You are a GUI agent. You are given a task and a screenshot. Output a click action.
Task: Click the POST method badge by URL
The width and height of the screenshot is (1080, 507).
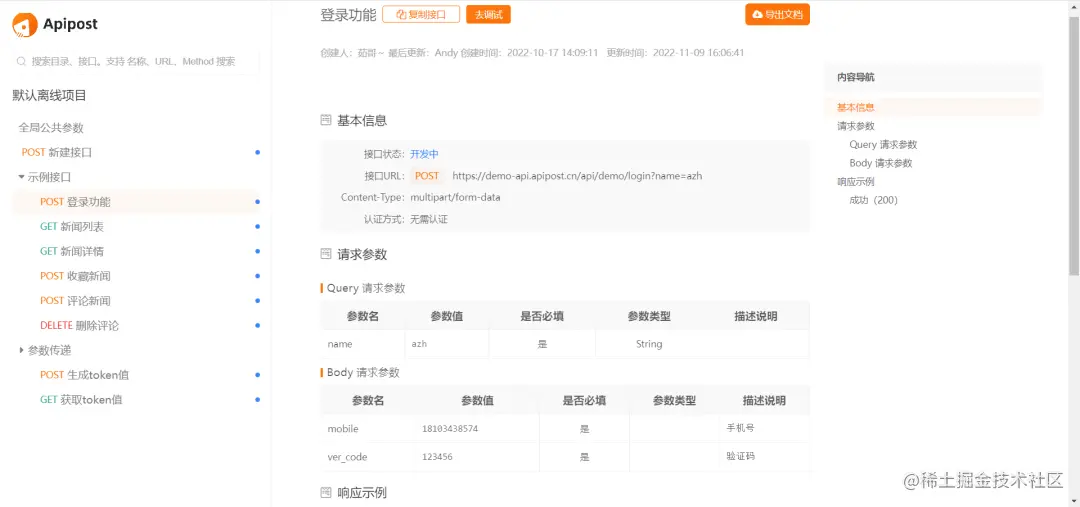pos(427,176)
